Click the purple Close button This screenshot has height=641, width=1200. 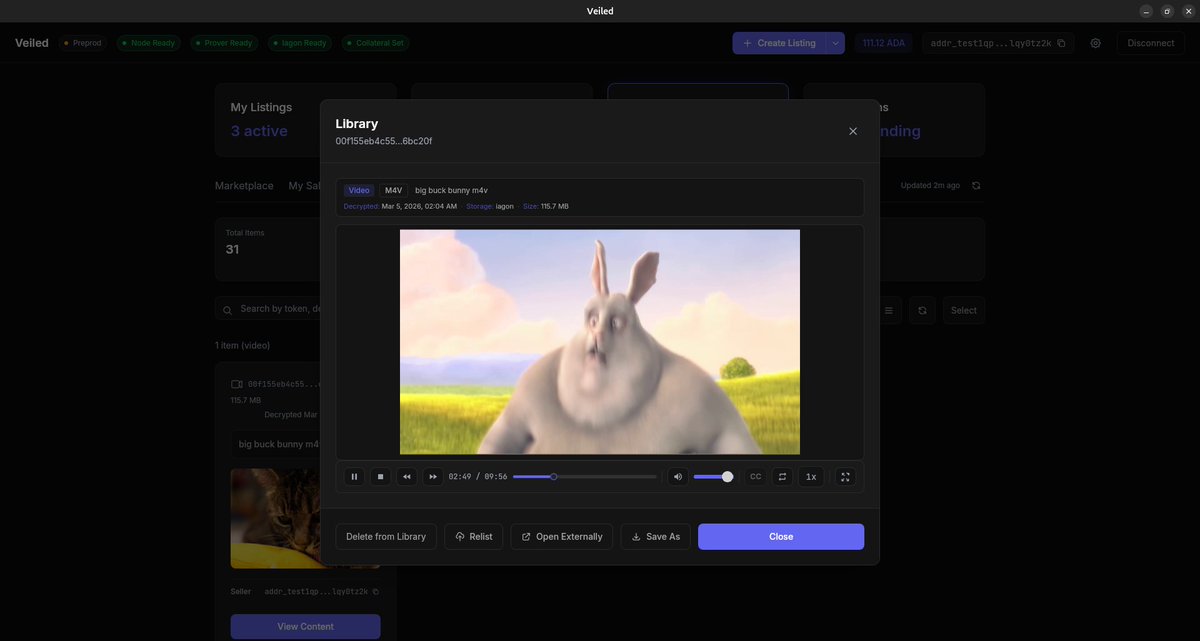781,537
